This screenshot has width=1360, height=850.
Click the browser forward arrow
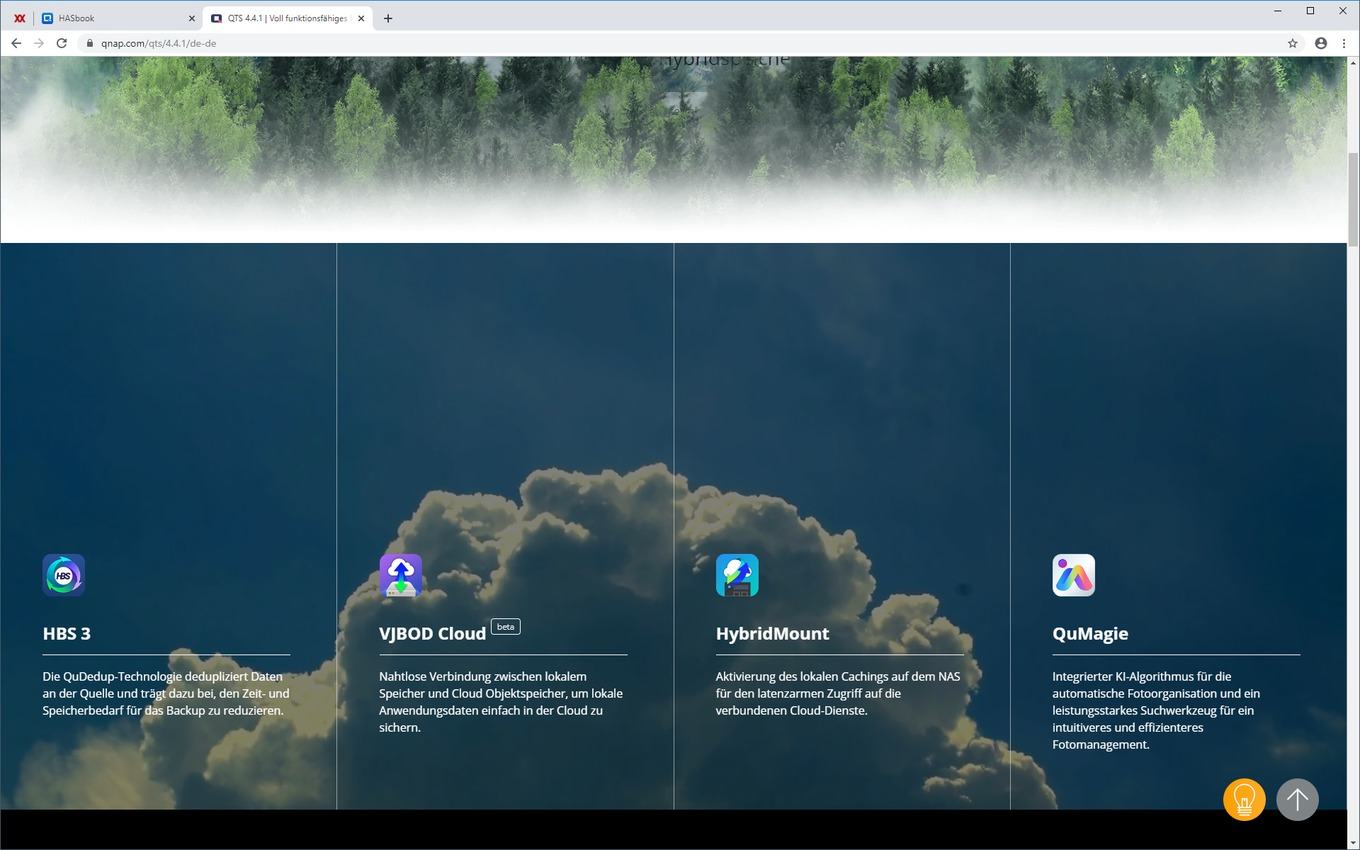pyautogui.click(x=39, y=43)
